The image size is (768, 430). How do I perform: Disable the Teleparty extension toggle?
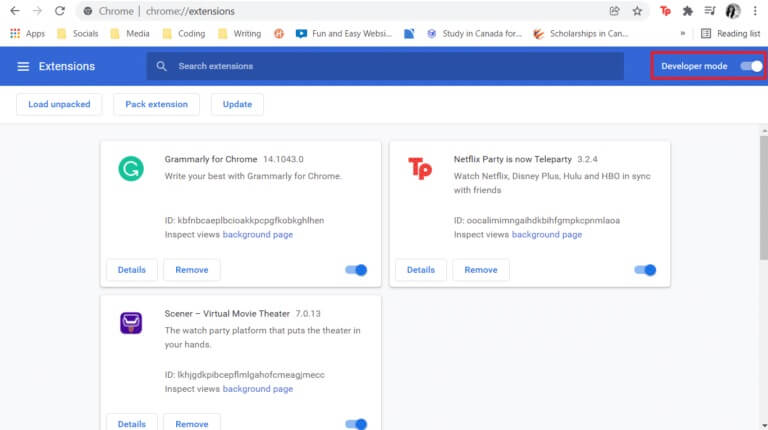coord(645,270)
